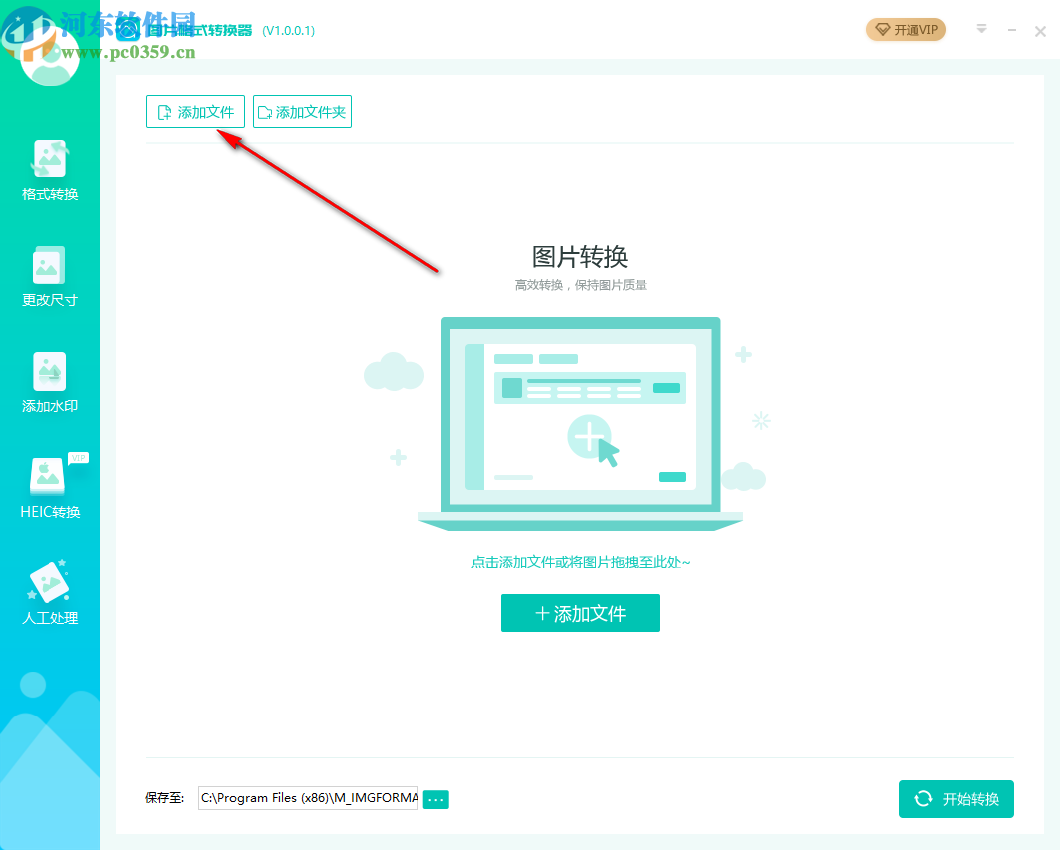Click the 开通VIP button at the top right
The image size is (1060, 850).
(905, 30)
